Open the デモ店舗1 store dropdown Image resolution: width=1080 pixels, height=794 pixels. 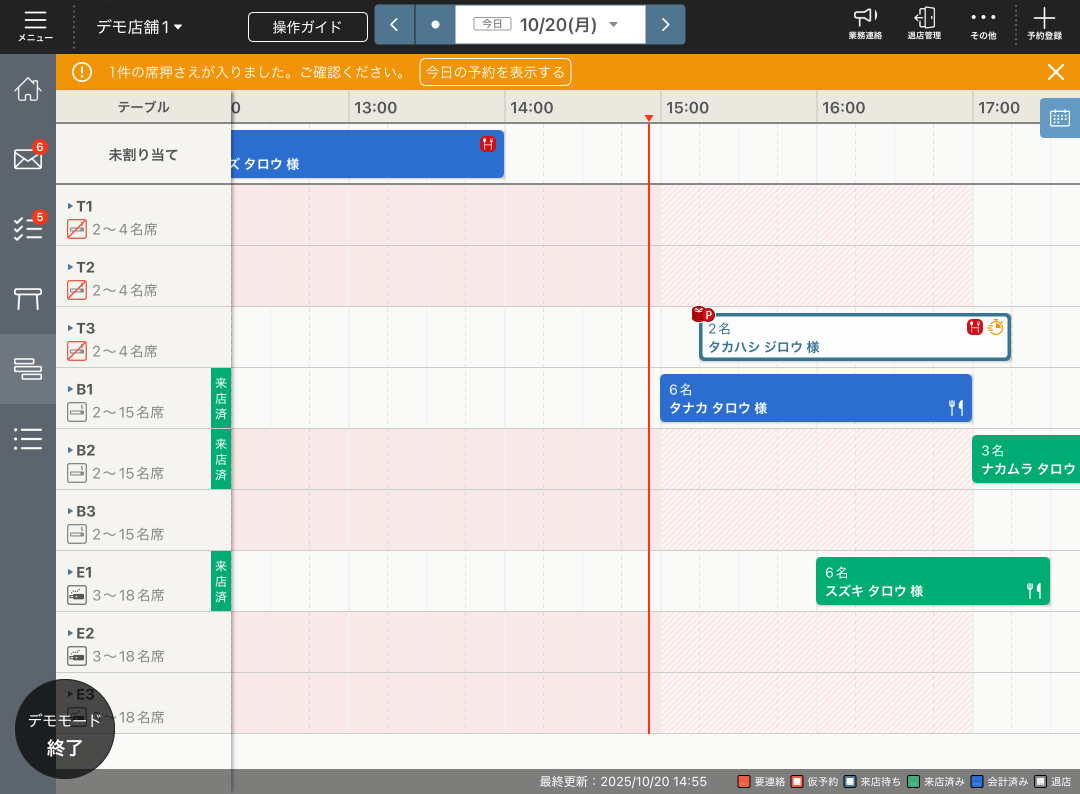point(139,27)
